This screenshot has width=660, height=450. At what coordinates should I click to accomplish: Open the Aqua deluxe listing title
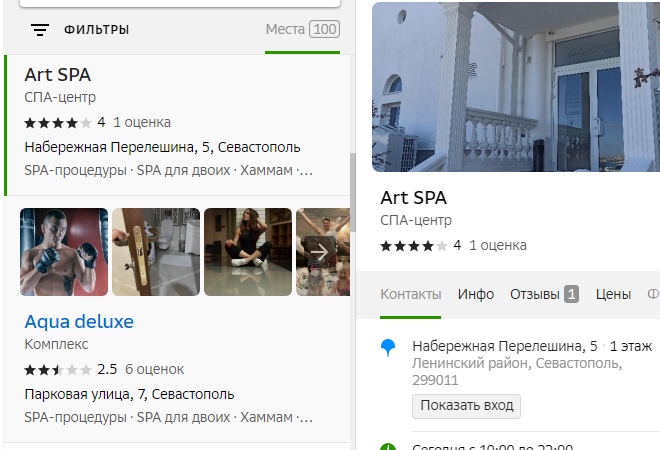pyautogui.click(x=79, y=322)
